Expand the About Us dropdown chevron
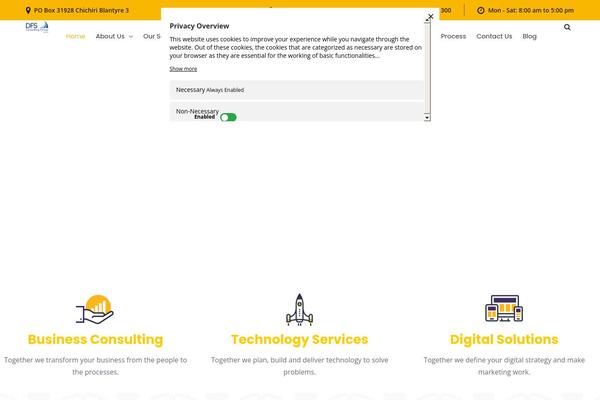The height and width of the screenshot is (400, 600). pyautogui.click(x=131, y=37)
